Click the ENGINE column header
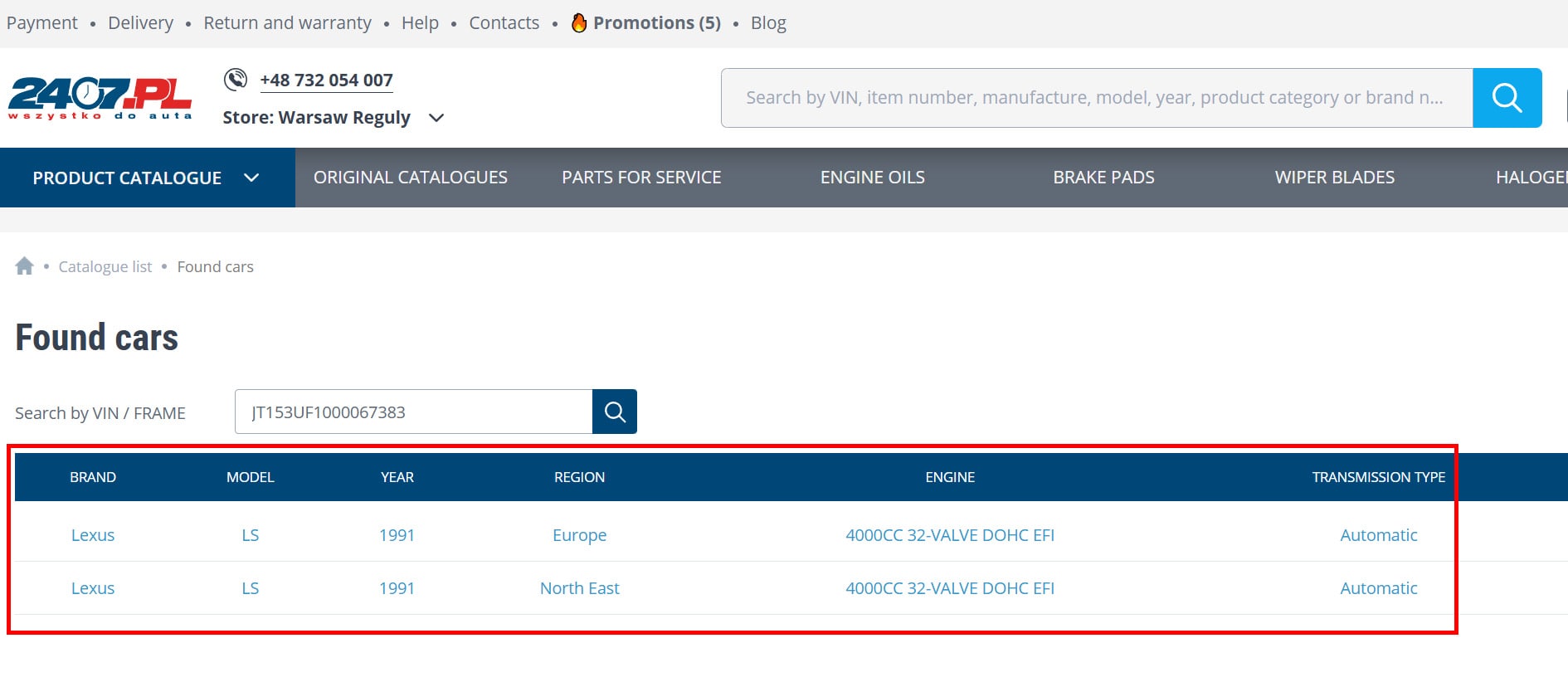 [950, 477]
